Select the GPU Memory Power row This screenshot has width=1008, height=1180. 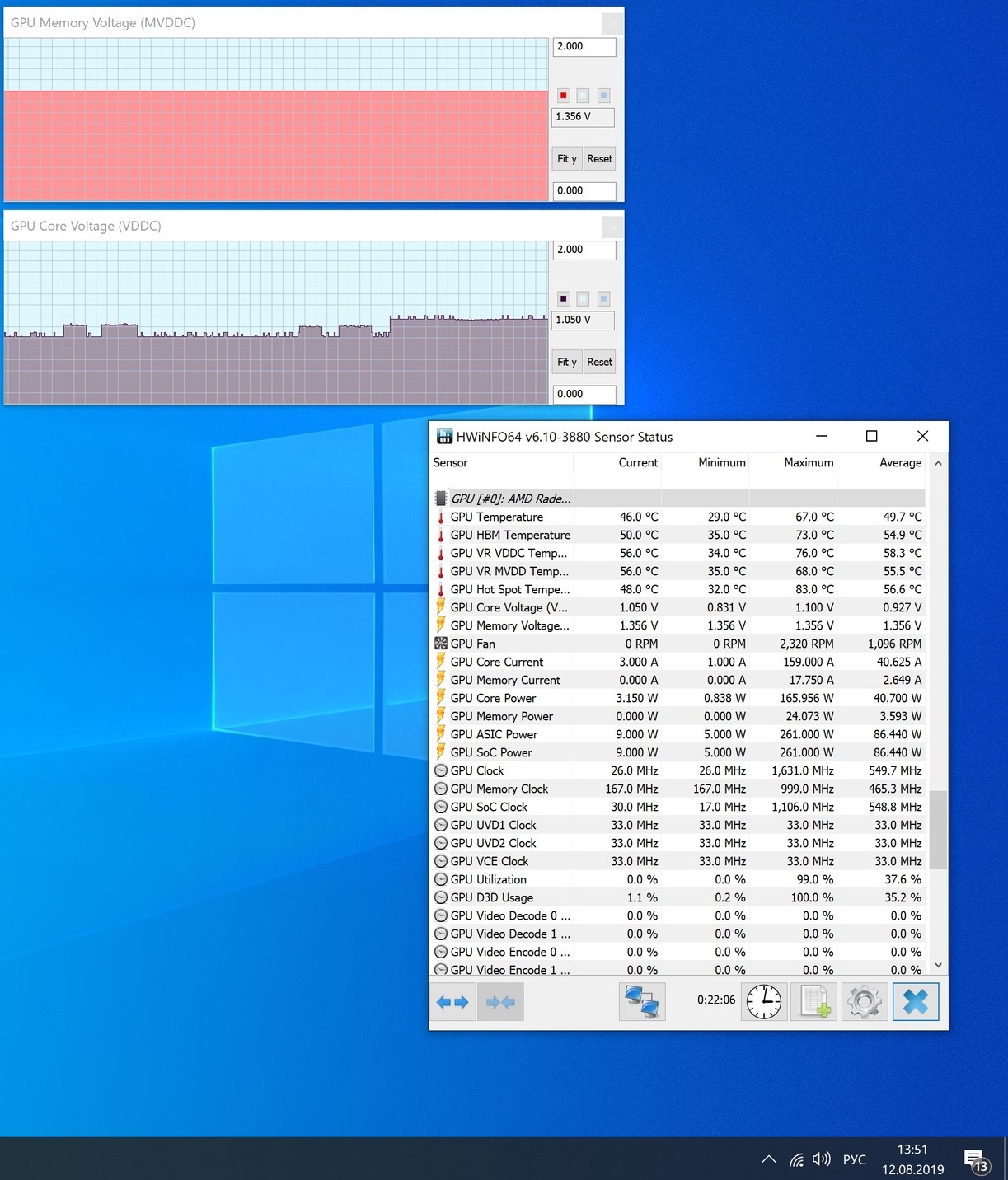tap(678, 717)
